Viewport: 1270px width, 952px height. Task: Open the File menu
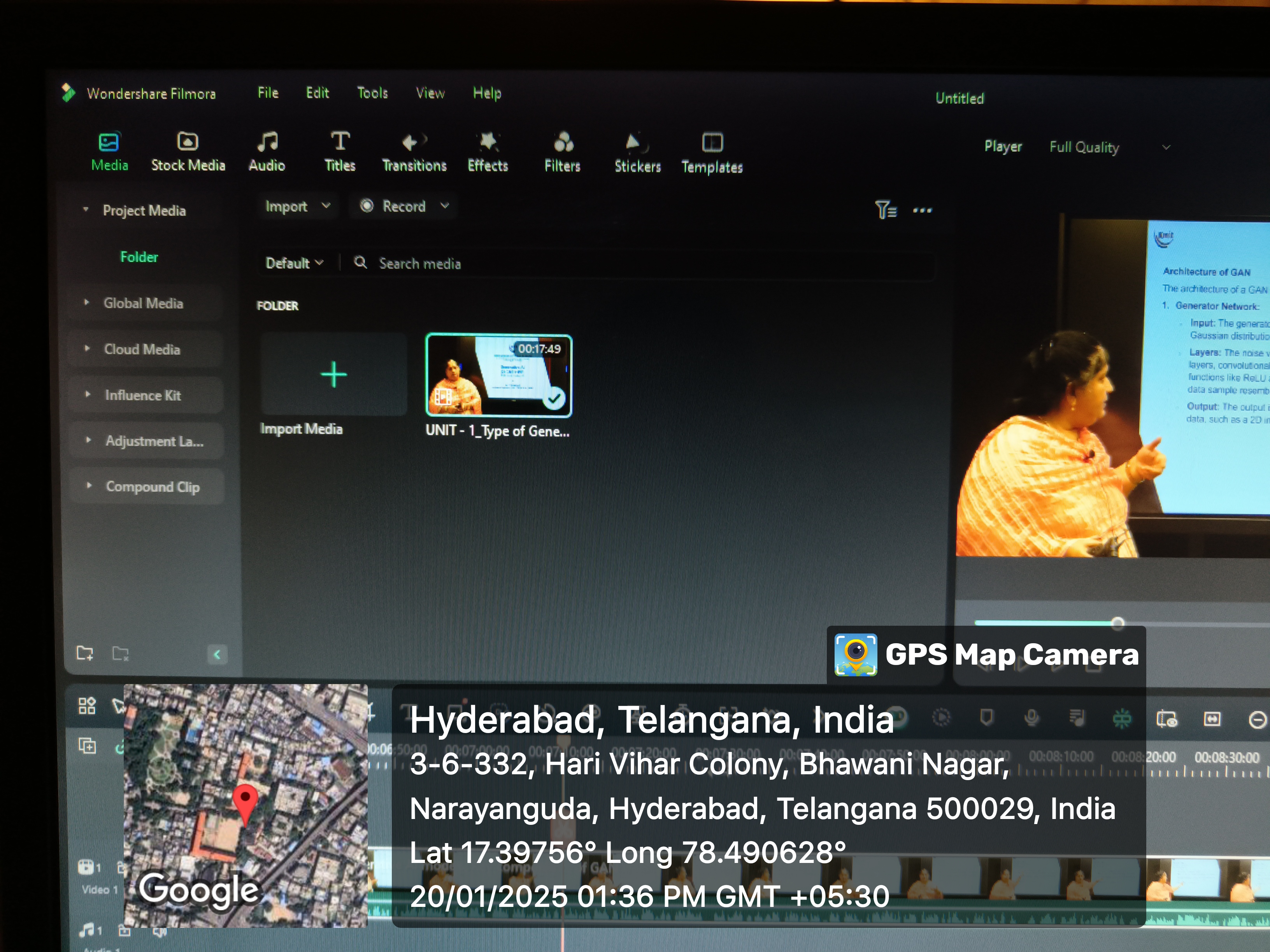(268, 93)
